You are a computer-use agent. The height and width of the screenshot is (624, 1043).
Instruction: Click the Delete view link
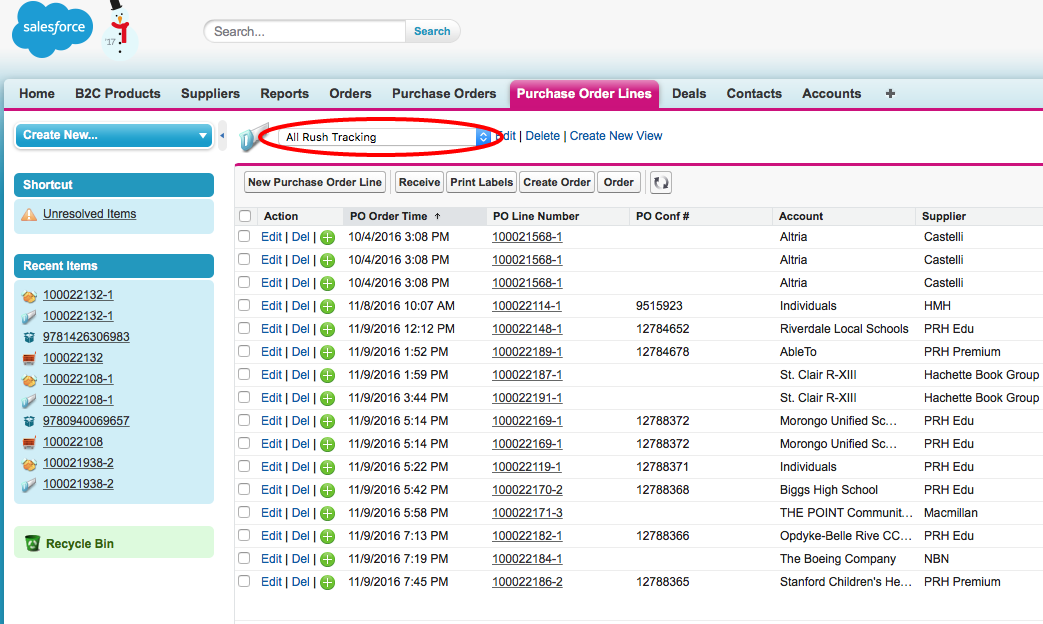[543, 136]
